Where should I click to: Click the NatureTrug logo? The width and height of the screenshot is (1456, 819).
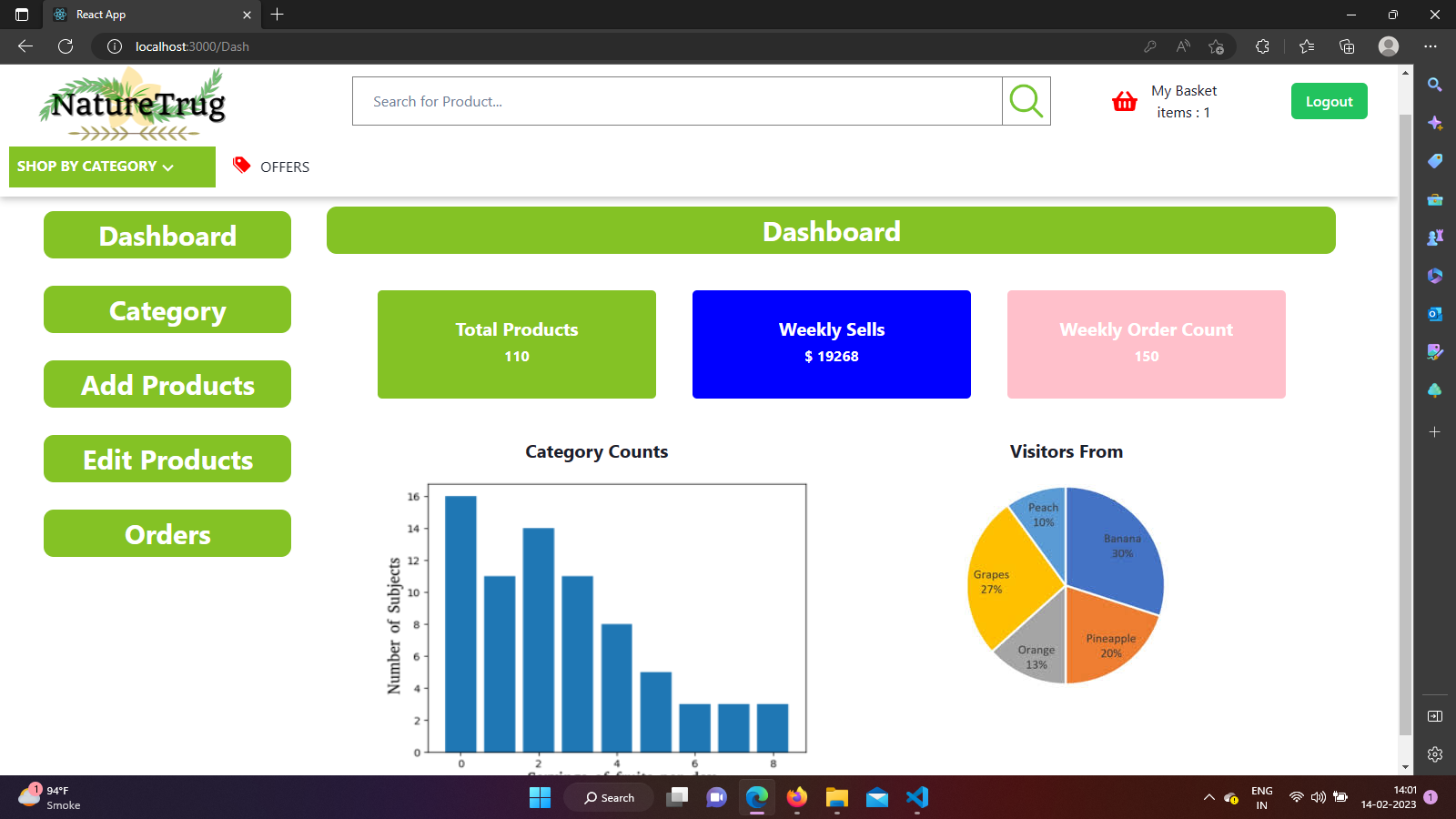133,106
